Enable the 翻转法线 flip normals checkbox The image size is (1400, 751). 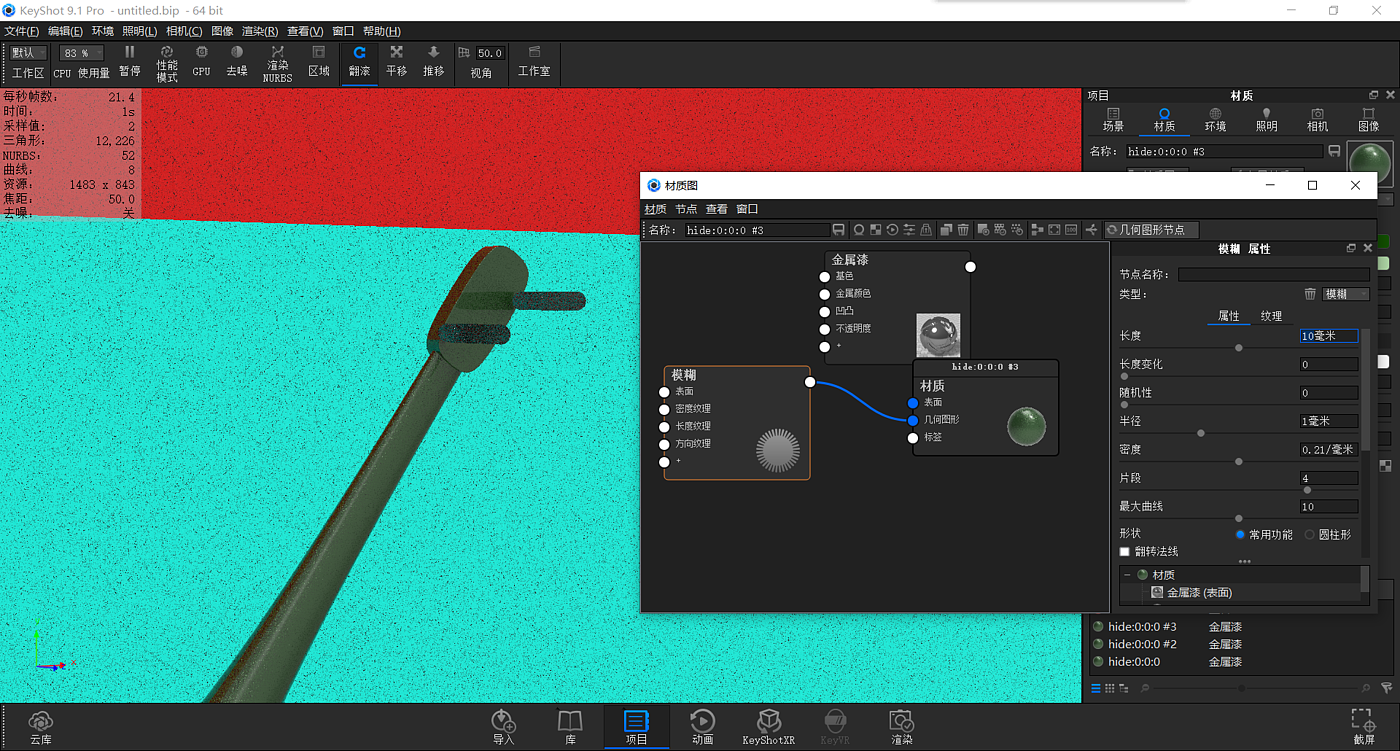click(x=1125, y=552)
